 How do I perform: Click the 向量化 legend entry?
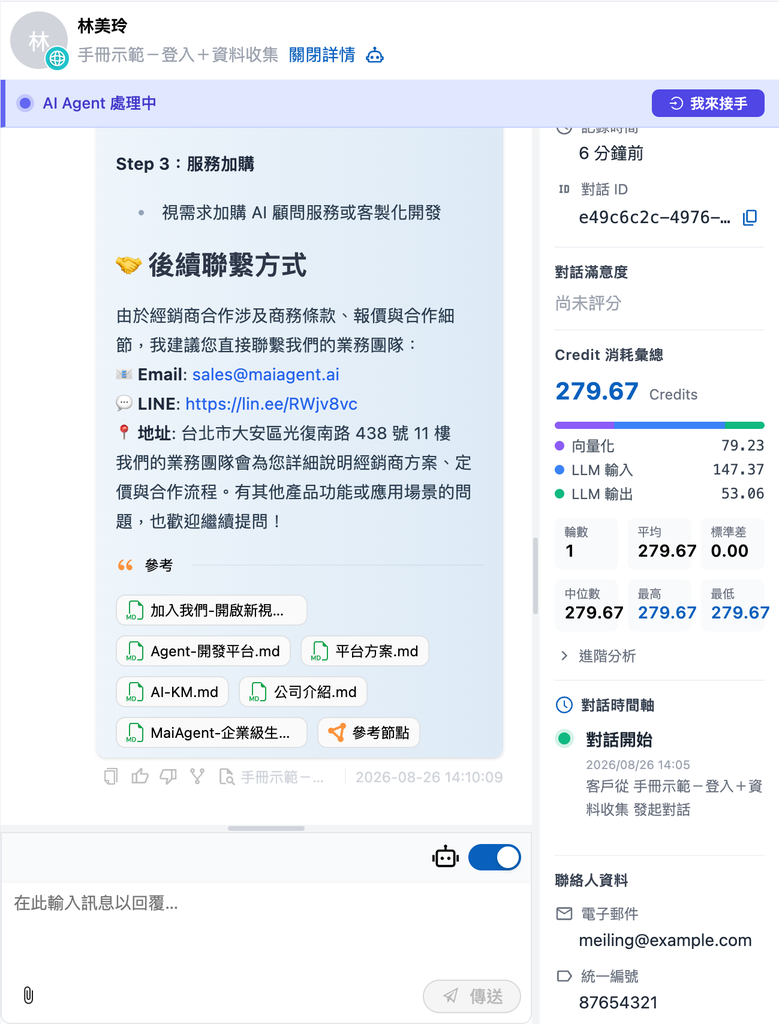(660, 446)
